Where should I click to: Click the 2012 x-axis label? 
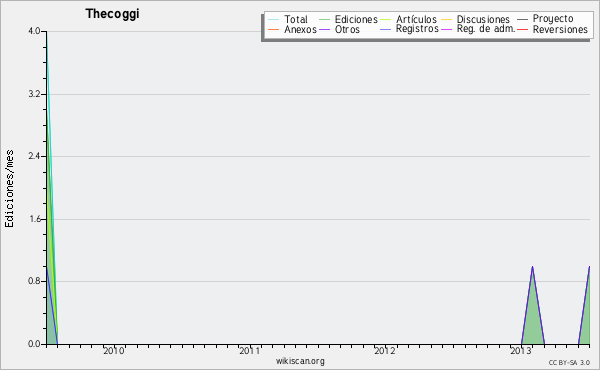pos(385,351)
